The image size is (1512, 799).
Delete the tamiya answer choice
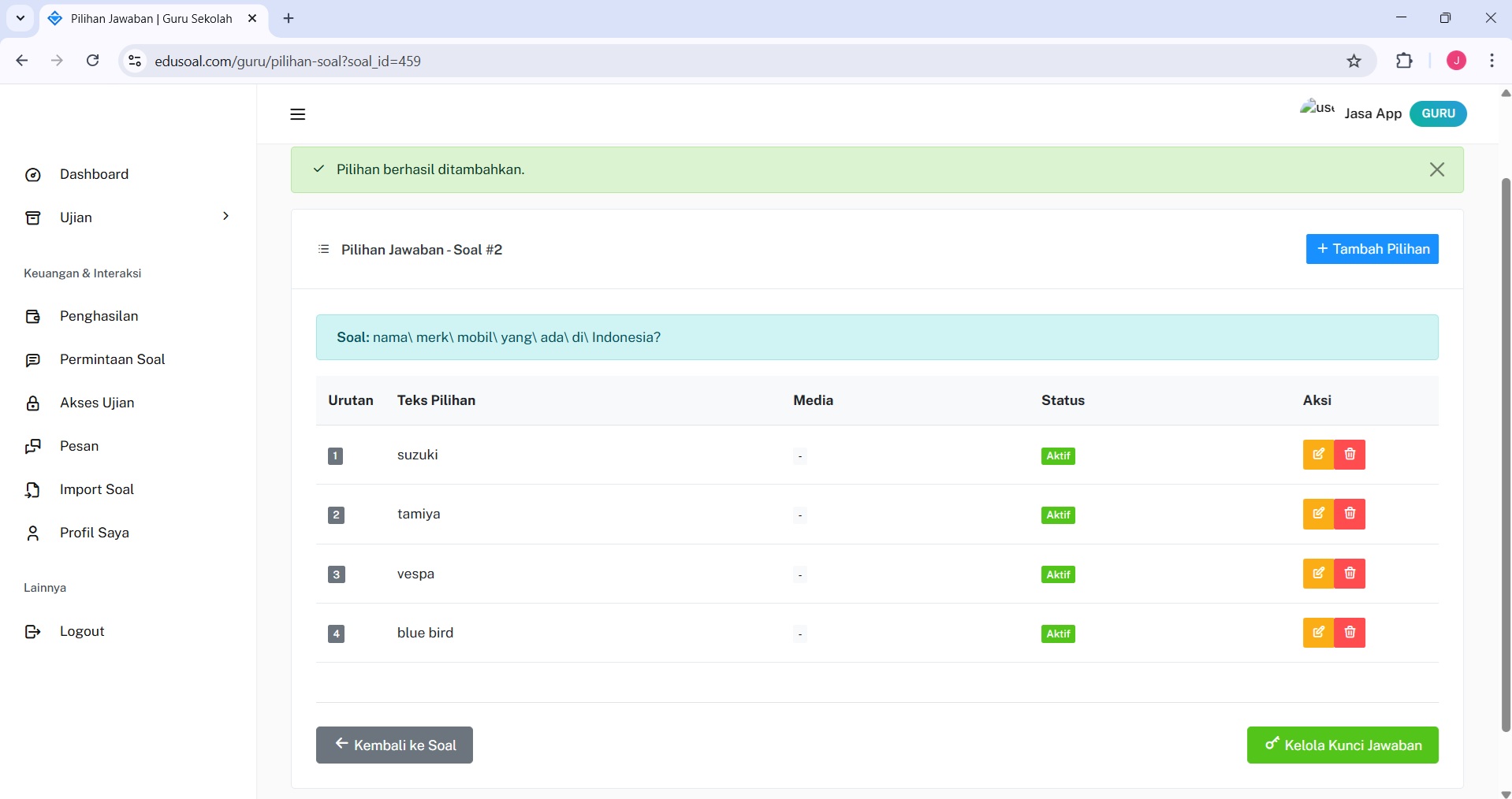tap(1350, 514)
